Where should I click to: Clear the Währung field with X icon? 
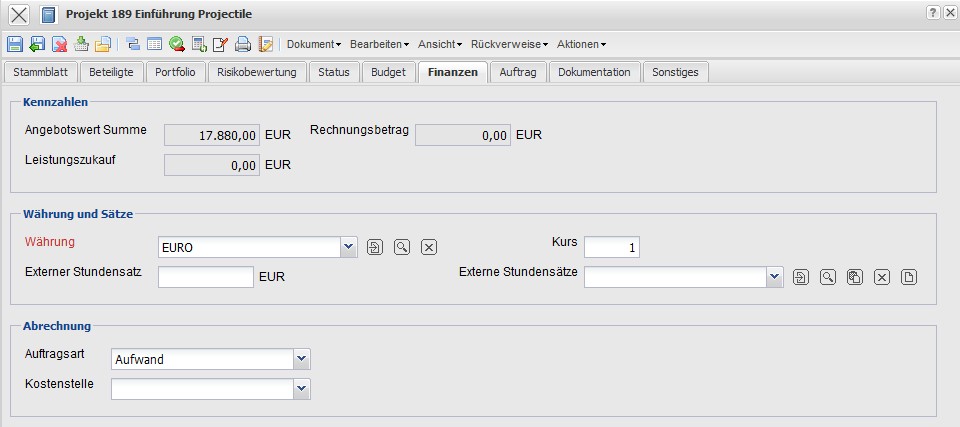pos(428,247)
